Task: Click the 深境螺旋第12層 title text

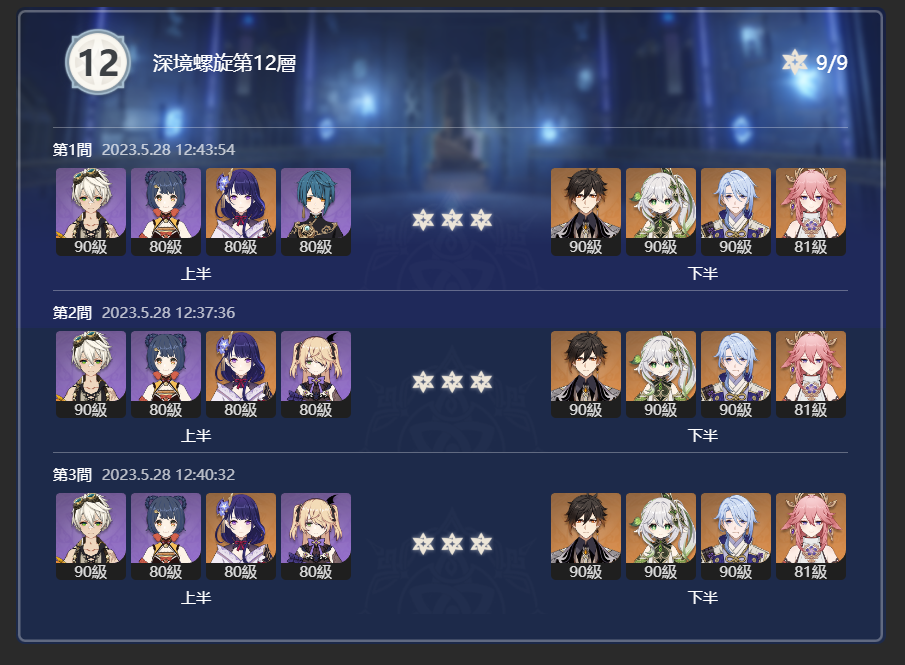Action: pyautogui.click(x=224, y=63)
